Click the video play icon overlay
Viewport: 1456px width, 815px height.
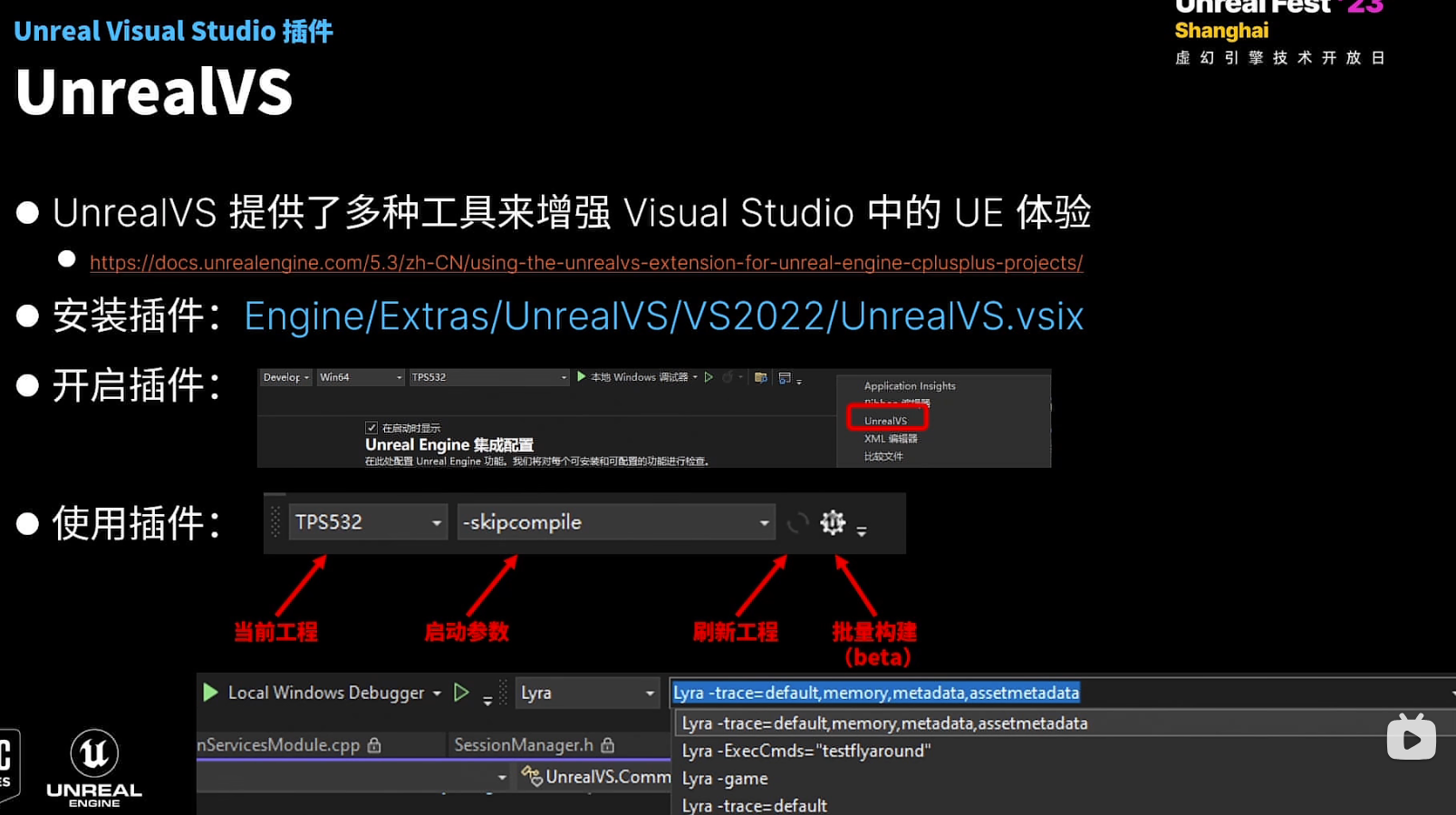1412,739
